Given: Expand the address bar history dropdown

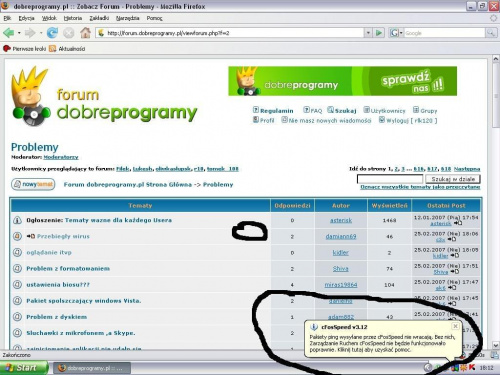Looking at the screenshot, I should click(x=368, y=33).
